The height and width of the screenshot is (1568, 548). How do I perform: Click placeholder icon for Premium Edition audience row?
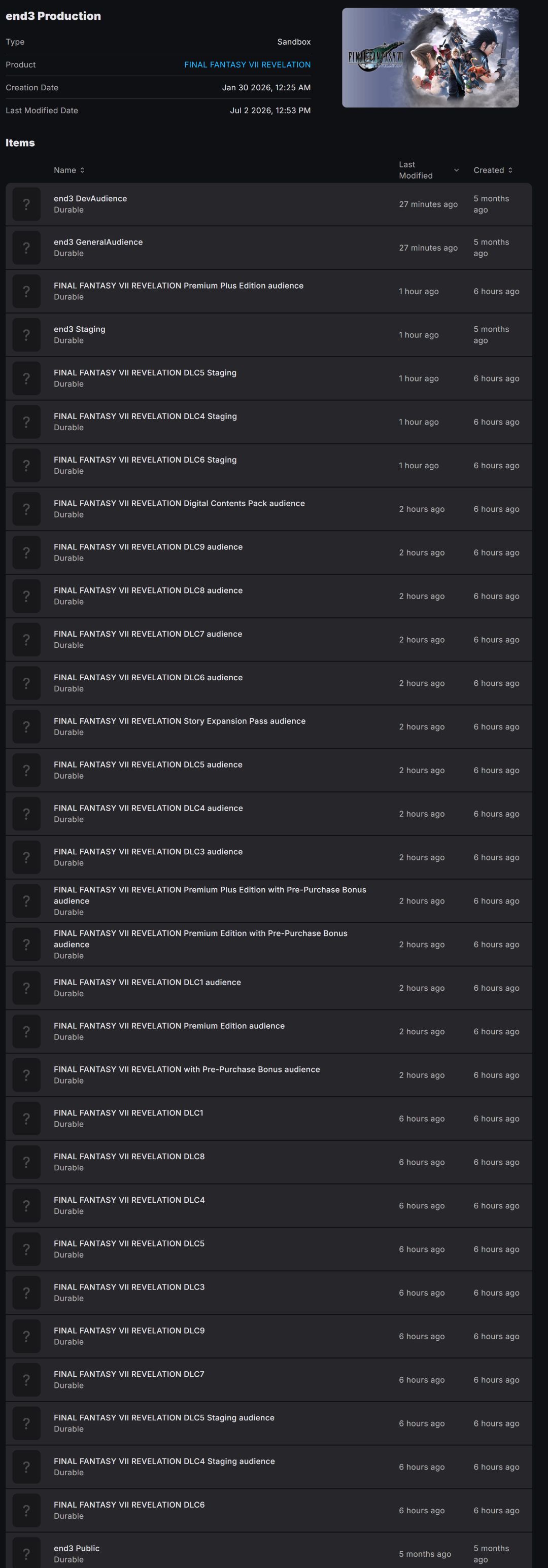(26, 1032)
